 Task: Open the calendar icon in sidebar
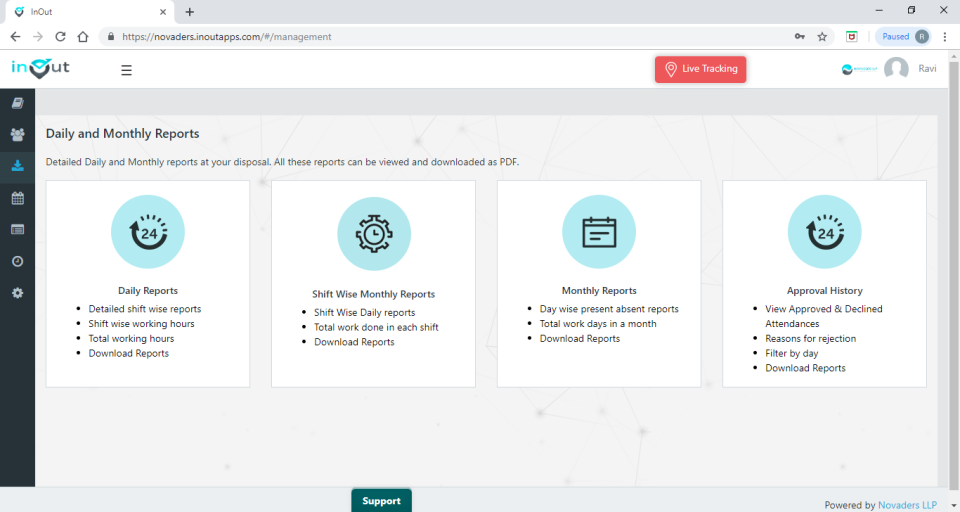18,198
